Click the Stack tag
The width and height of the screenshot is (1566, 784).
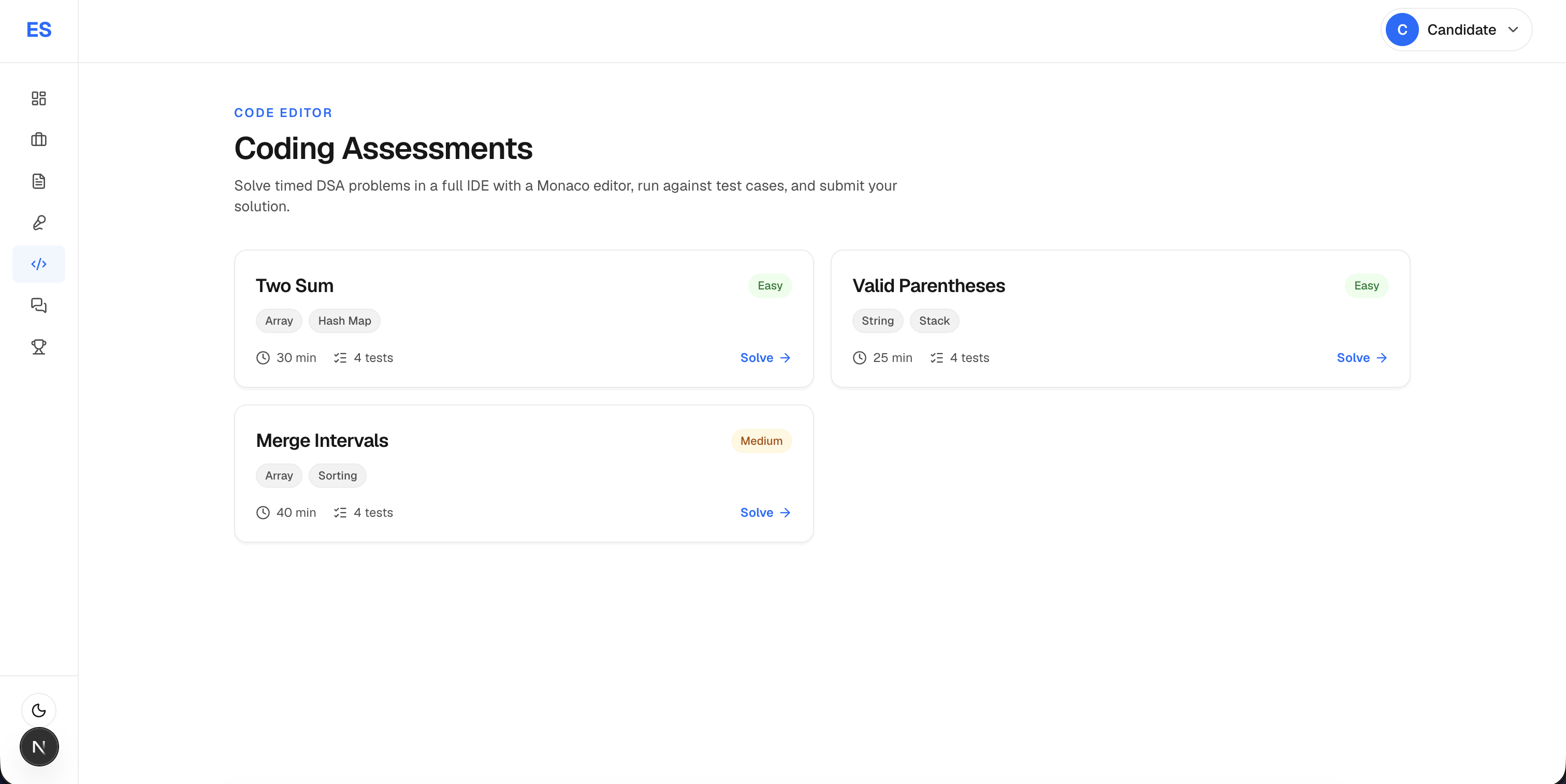[934, 321]
